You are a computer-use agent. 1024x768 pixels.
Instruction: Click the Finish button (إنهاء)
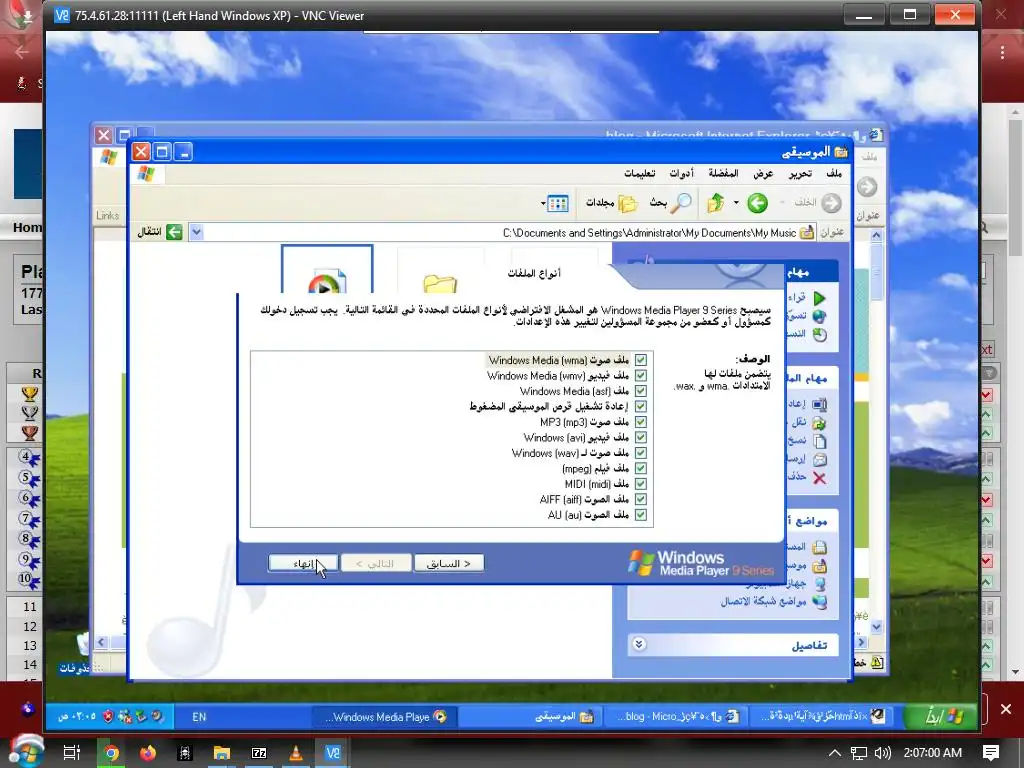click(304, 563)
